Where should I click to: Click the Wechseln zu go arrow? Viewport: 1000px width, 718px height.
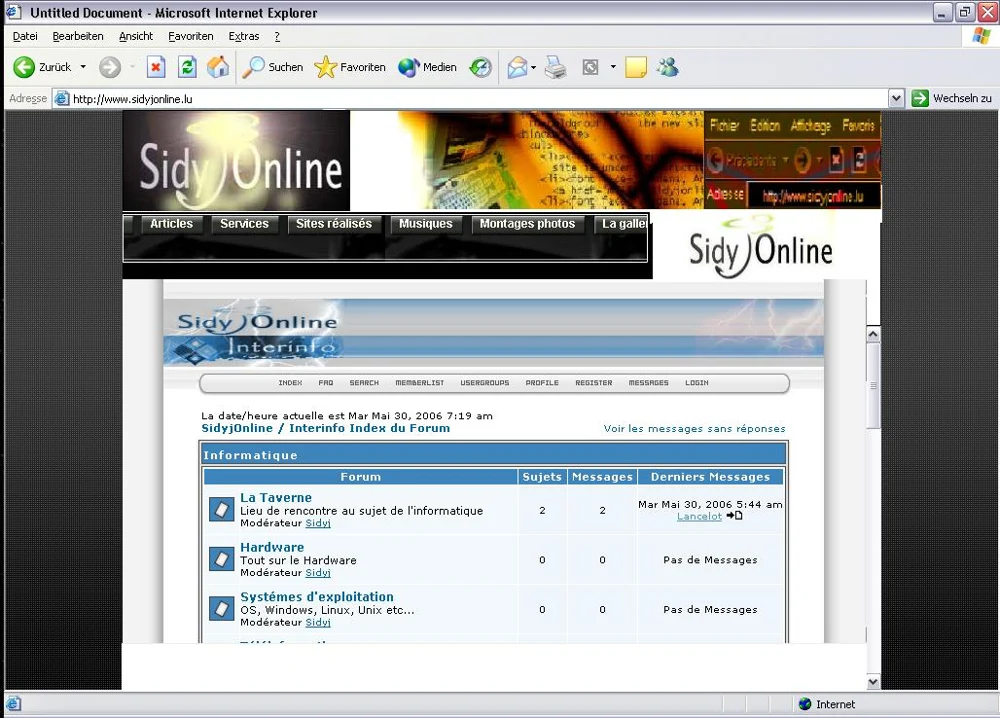(x=920, y=98)
